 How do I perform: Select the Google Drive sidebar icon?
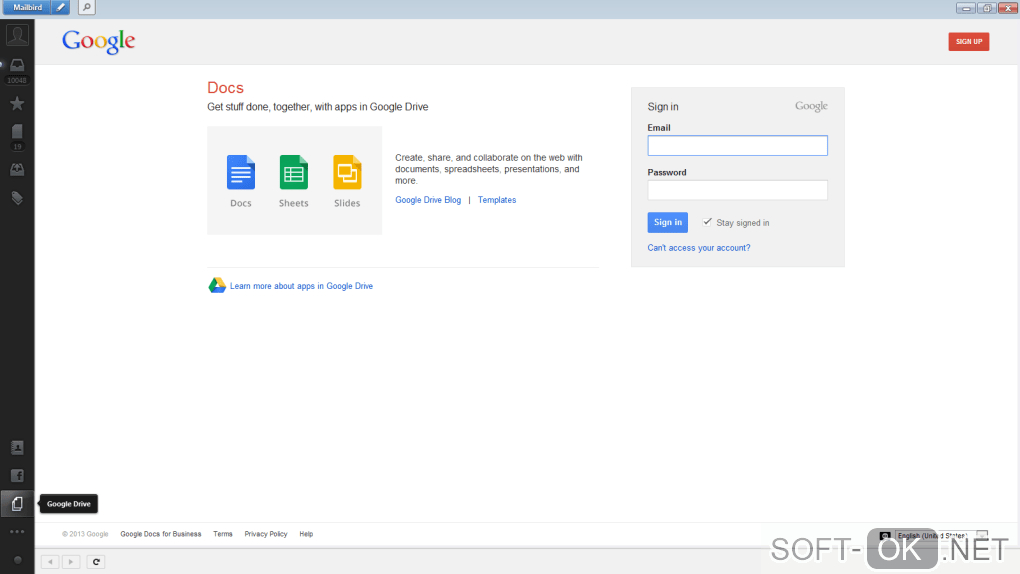[x=18, y=504]
